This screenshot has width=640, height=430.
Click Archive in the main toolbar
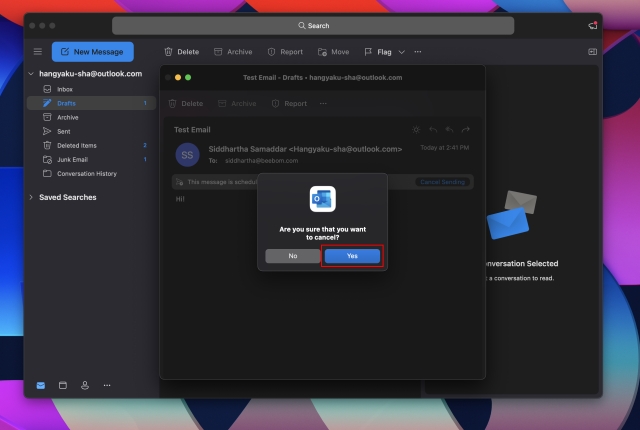click(233, 52)
